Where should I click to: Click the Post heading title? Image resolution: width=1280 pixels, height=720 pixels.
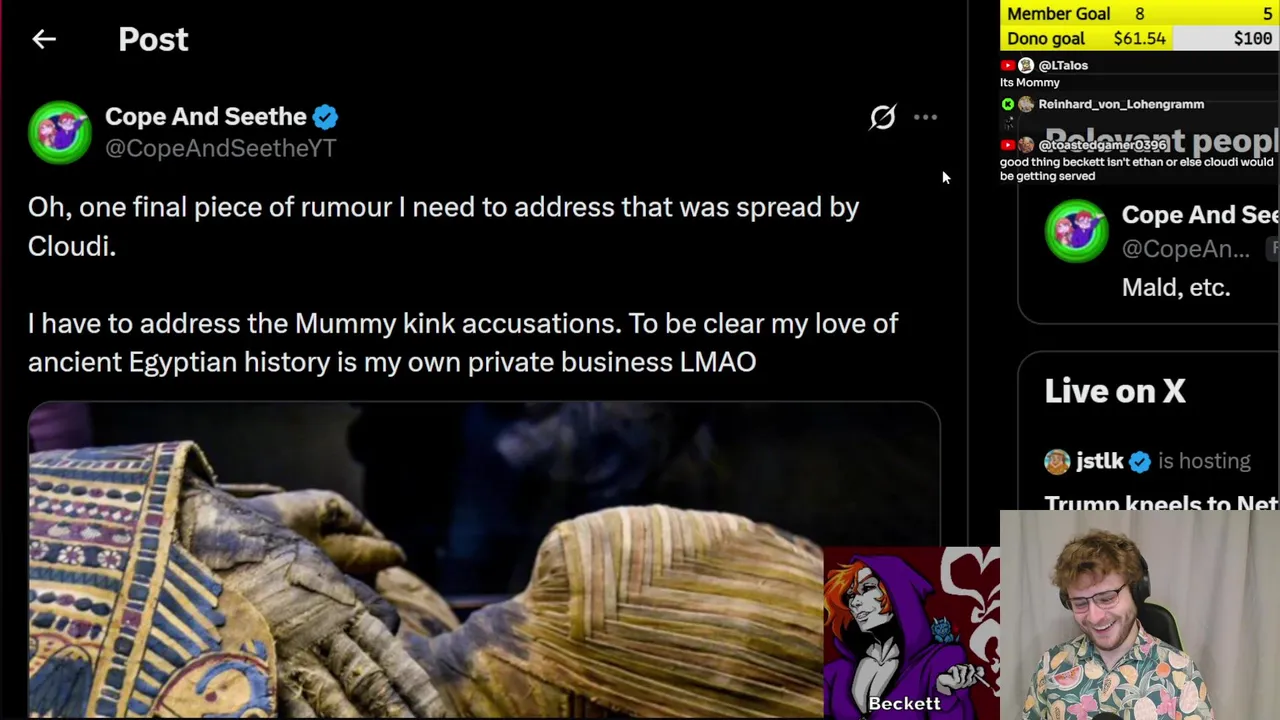tap(153, 39)
